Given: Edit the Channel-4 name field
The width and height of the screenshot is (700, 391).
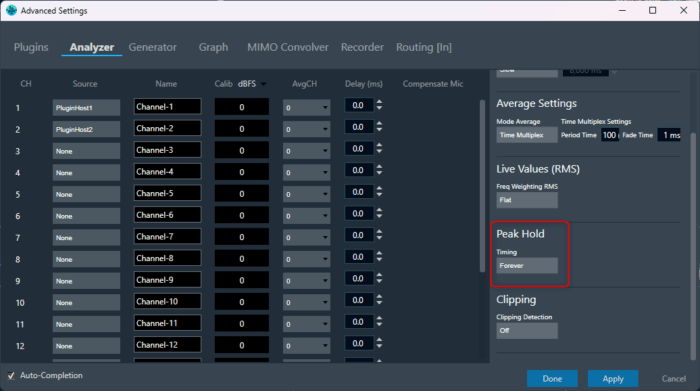Looking at the screenshot, I should pos(167,172).
